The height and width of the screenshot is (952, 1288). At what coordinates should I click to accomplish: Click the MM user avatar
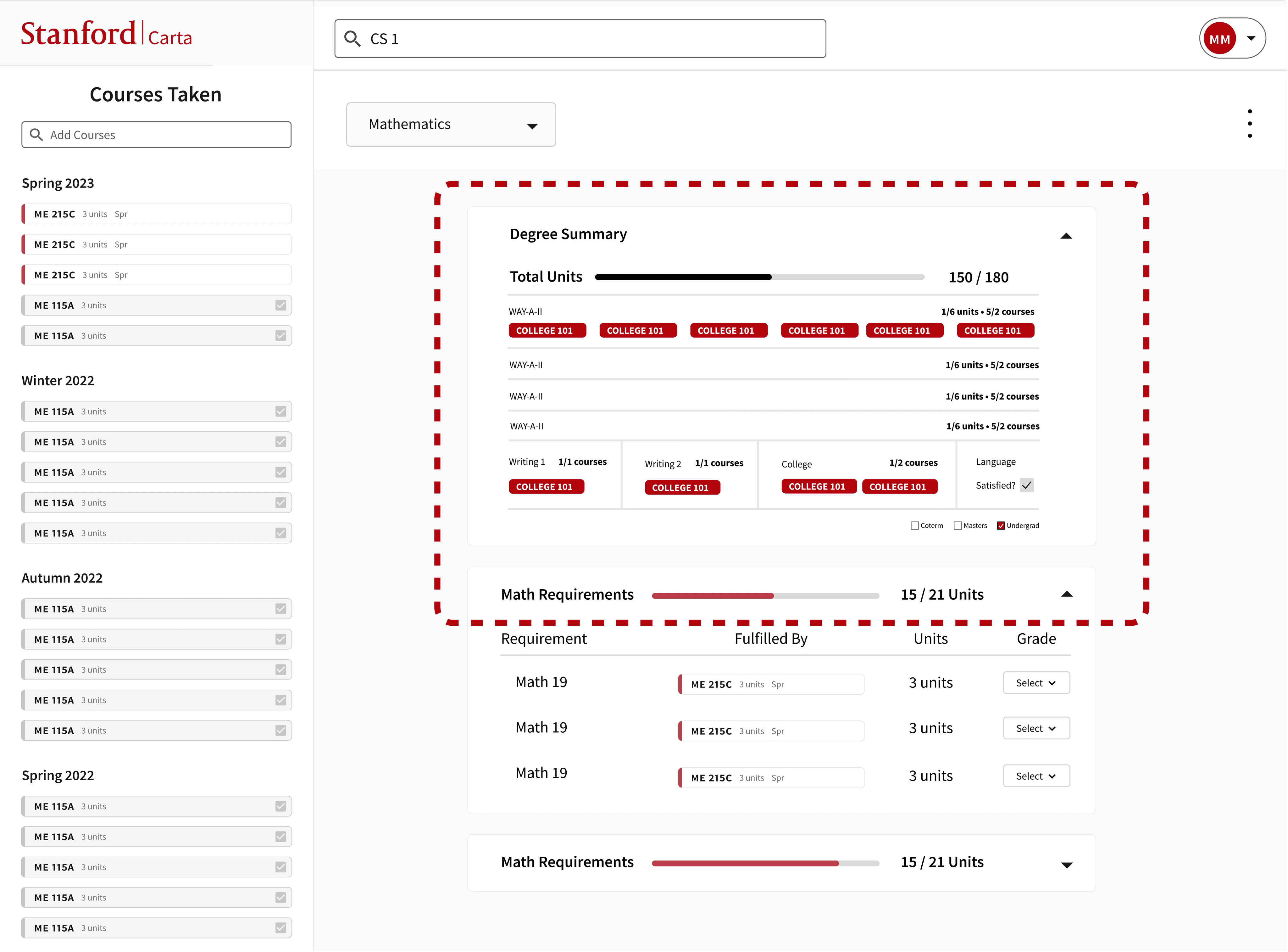click(1219, 39)
